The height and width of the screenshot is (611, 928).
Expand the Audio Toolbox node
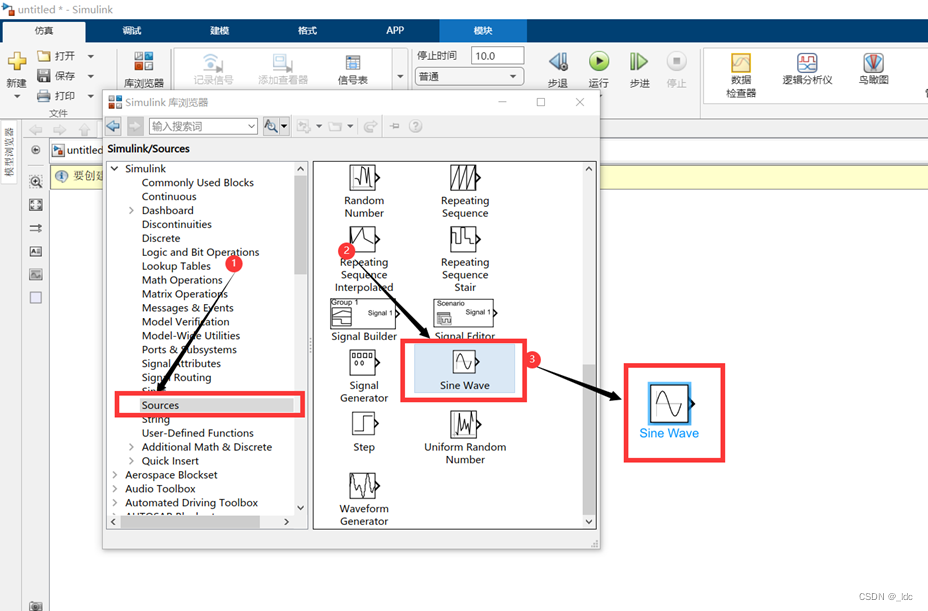[115, 488]
